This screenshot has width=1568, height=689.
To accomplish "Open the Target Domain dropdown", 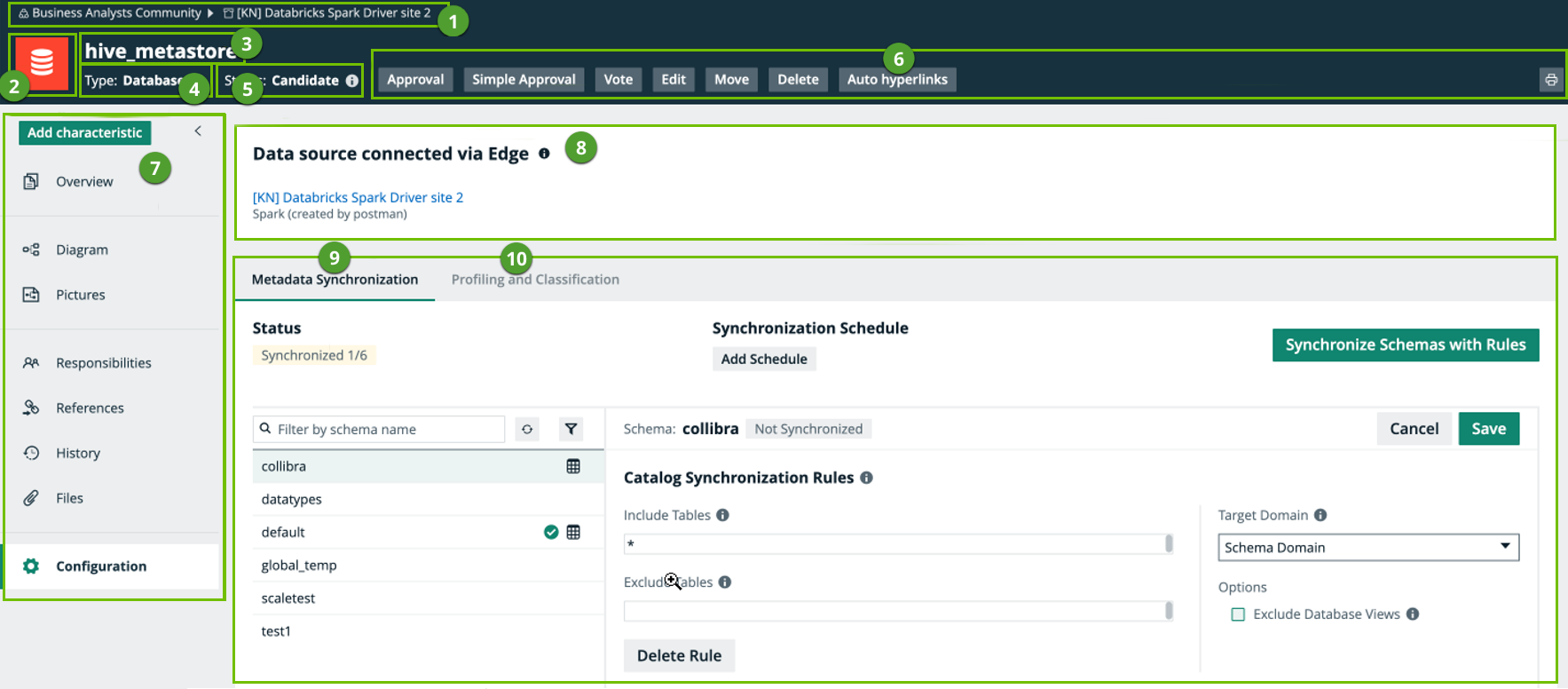I will pos(1367,548).
